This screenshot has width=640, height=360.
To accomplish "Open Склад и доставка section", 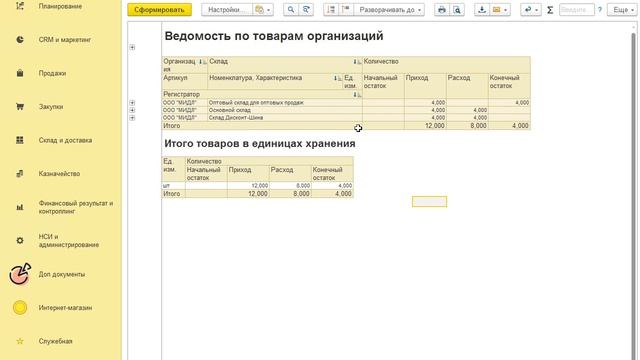I will 65,140.
